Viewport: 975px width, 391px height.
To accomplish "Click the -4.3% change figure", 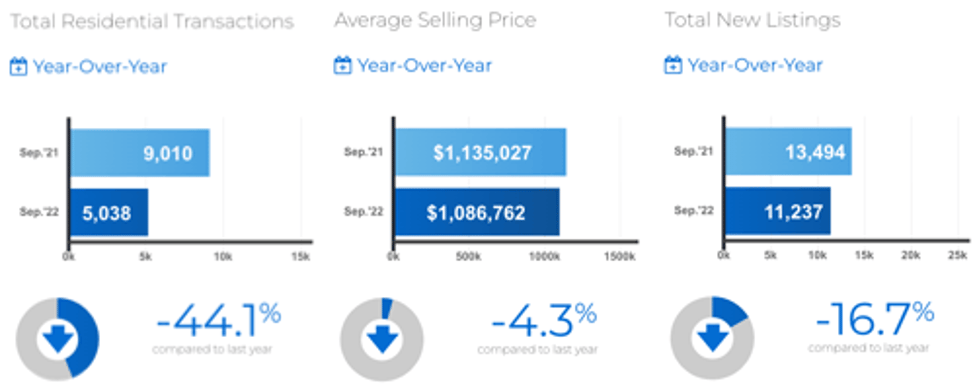I will tap(544, 321).
